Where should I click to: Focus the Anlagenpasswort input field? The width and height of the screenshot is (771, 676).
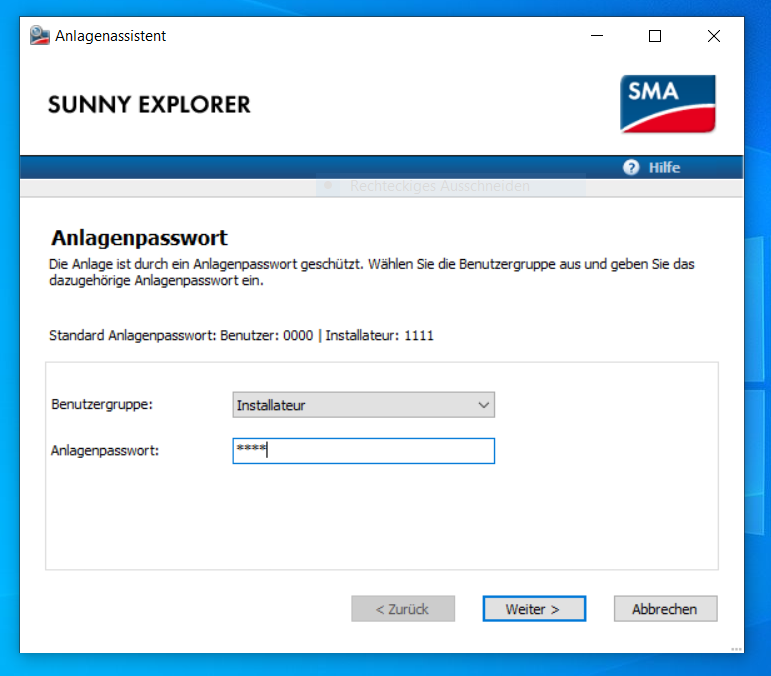[363, 451]
